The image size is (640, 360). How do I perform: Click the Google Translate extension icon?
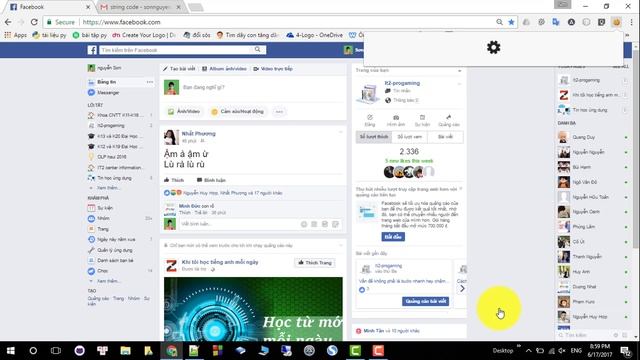(x=556, y=22)
